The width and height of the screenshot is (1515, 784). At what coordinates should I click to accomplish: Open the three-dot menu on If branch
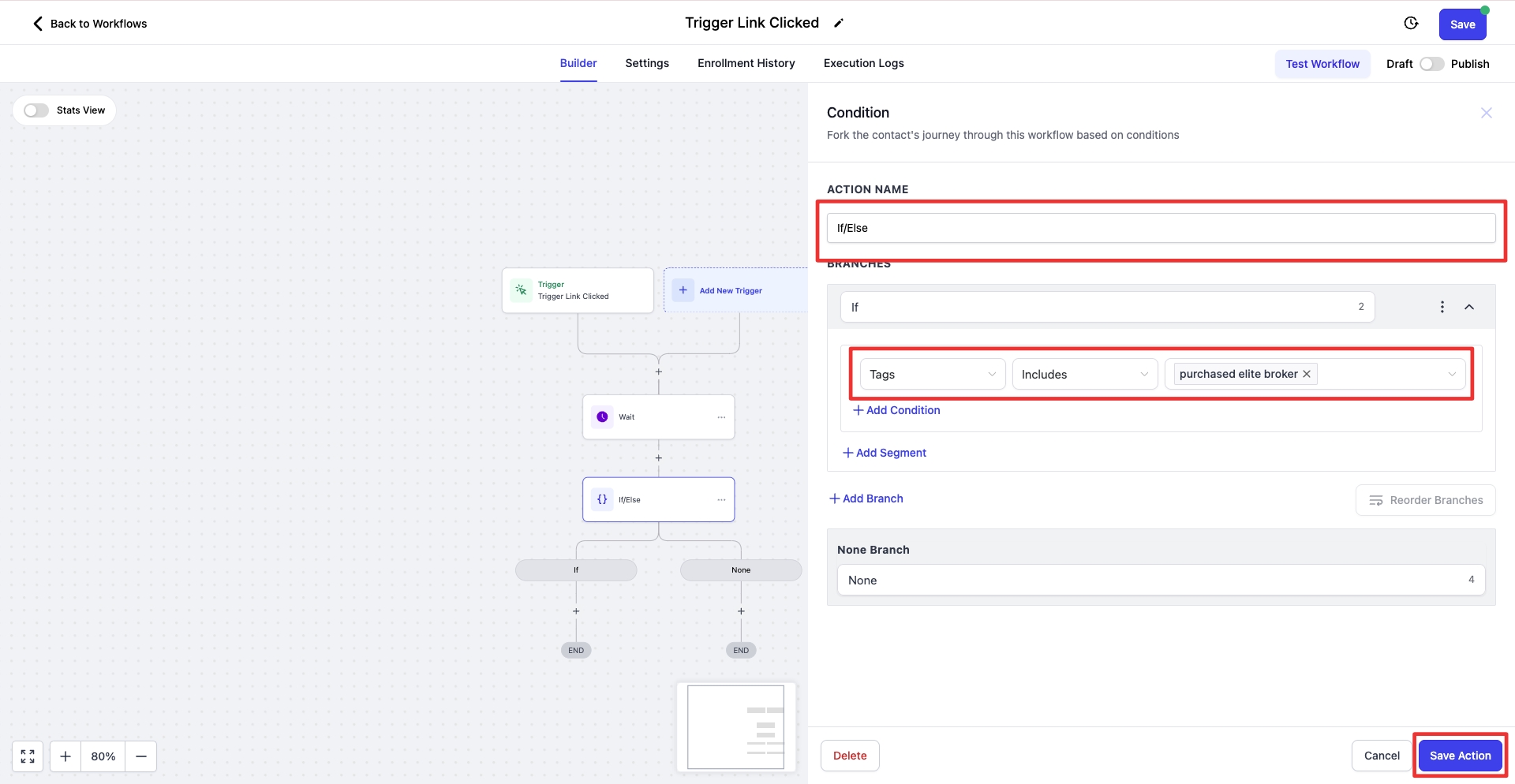(x=1442, y=307)
